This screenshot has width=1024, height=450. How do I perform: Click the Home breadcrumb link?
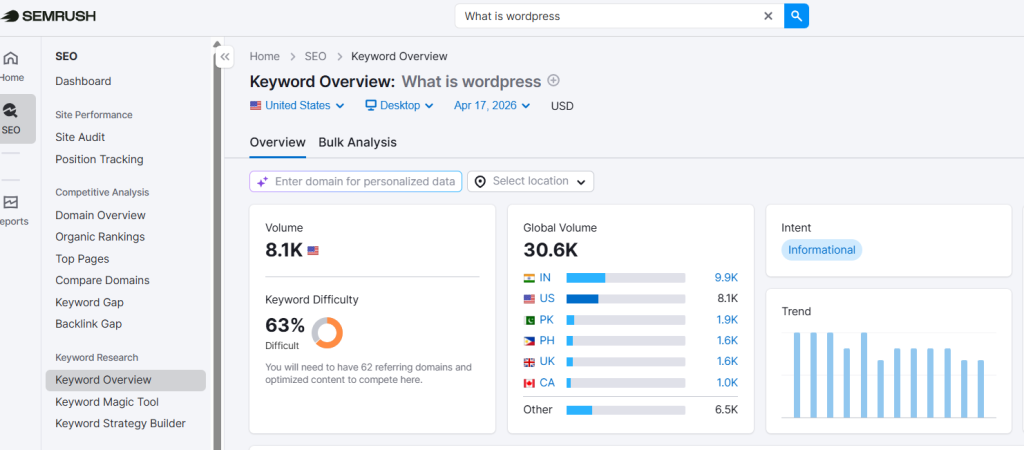click(264, 57)
